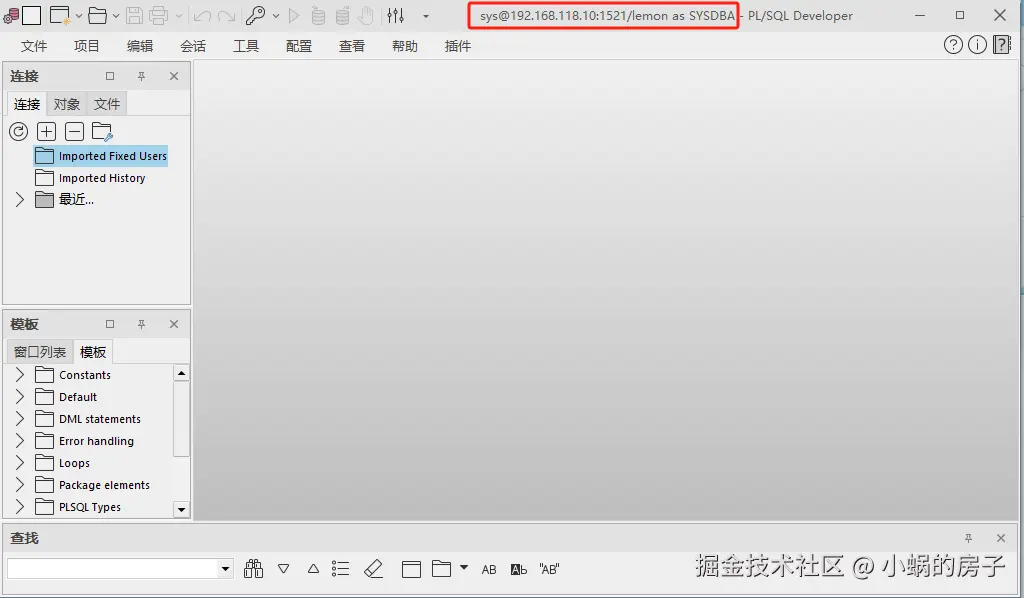Click the Preferences sliders icon
Screen dimensions: 1024x598
(396, 15)
